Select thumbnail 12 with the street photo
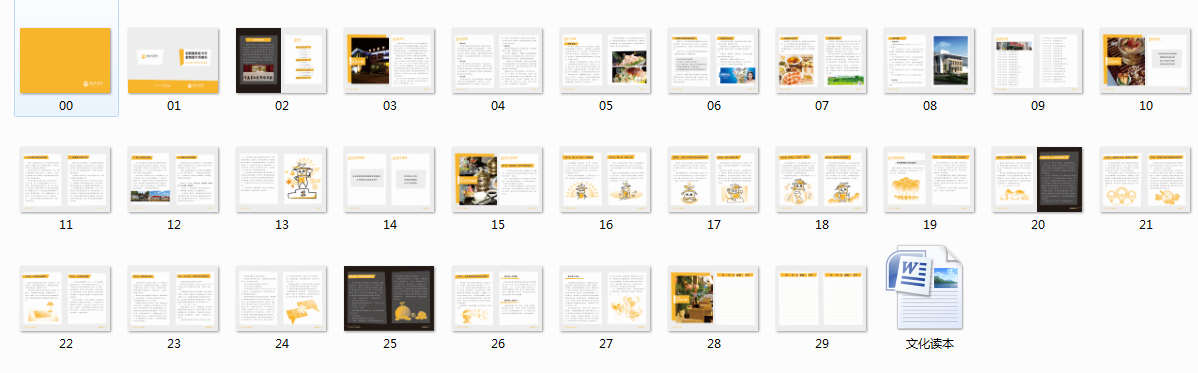Image resolution: width=1198 pixels, height=373 pixels. [173, 180]
